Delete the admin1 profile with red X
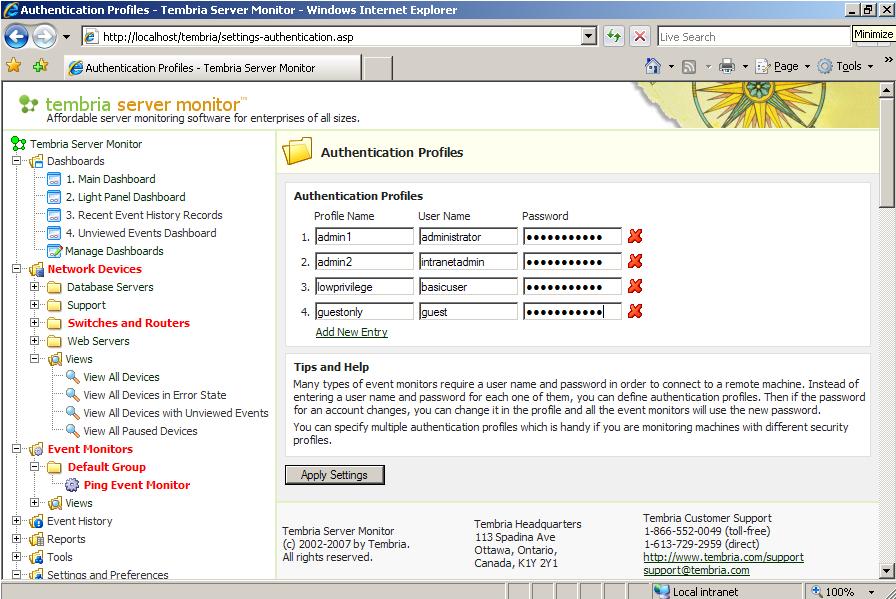Image resolution: width=896 pixels, height=599 pixels. [x=635, y=236]
